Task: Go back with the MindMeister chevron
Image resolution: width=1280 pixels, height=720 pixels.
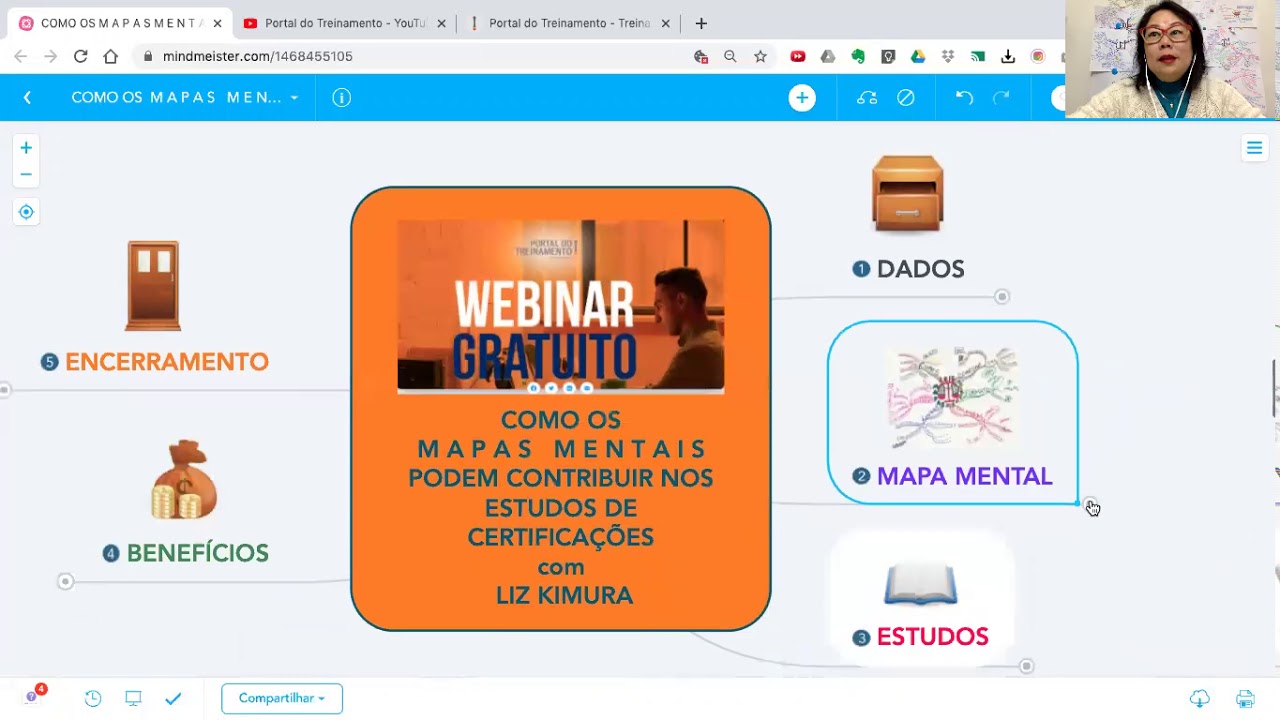Action: 27,97
